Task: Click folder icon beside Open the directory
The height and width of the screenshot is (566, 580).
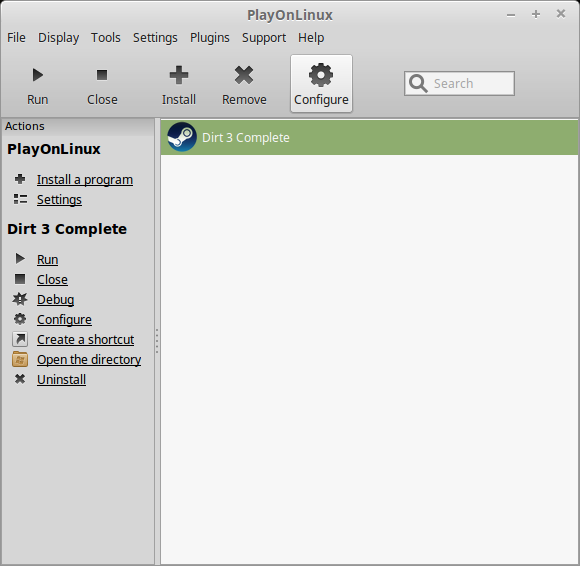Action: click(x=20, y=359)
